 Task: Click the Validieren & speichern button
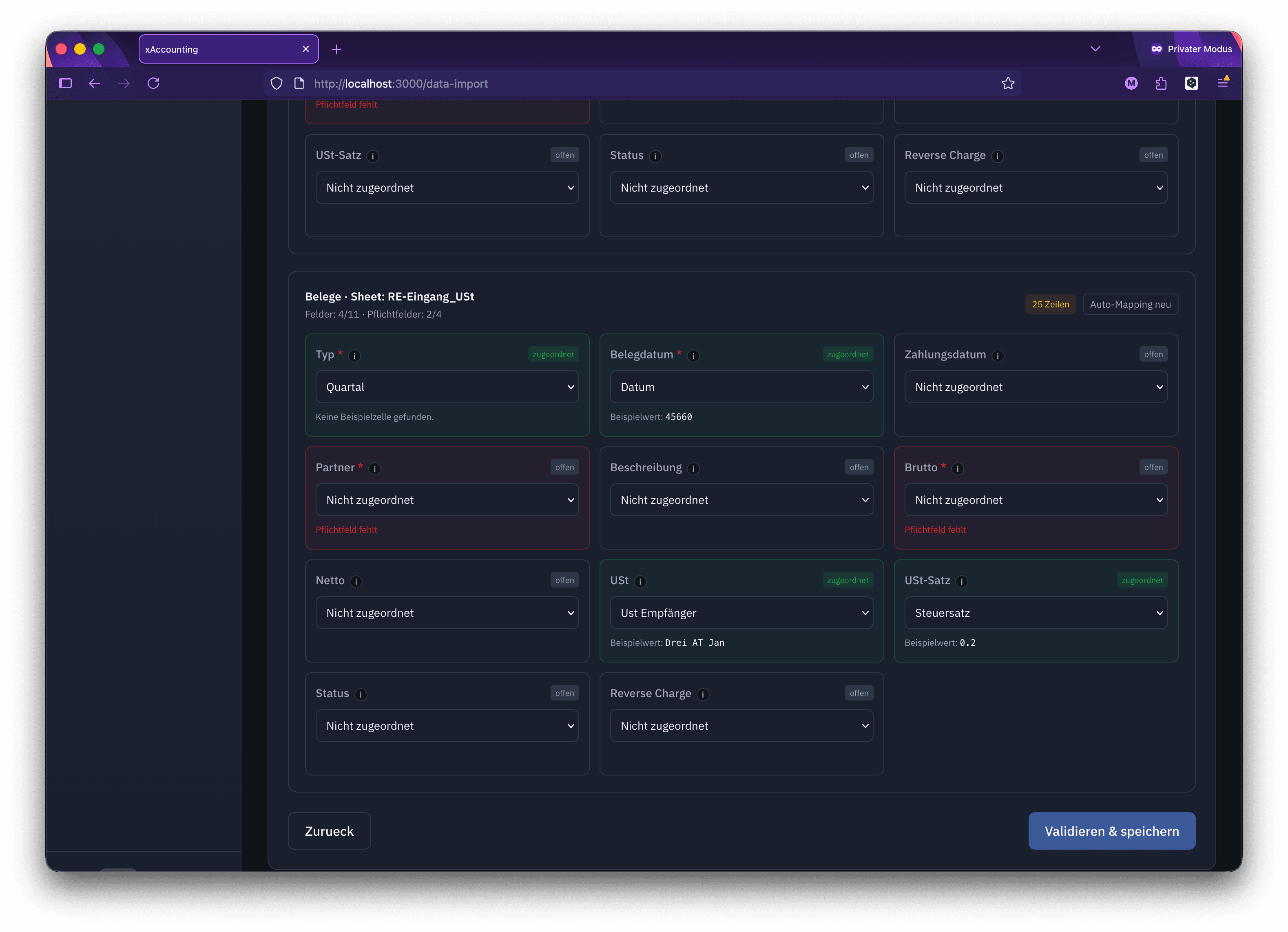(1111, 831)
